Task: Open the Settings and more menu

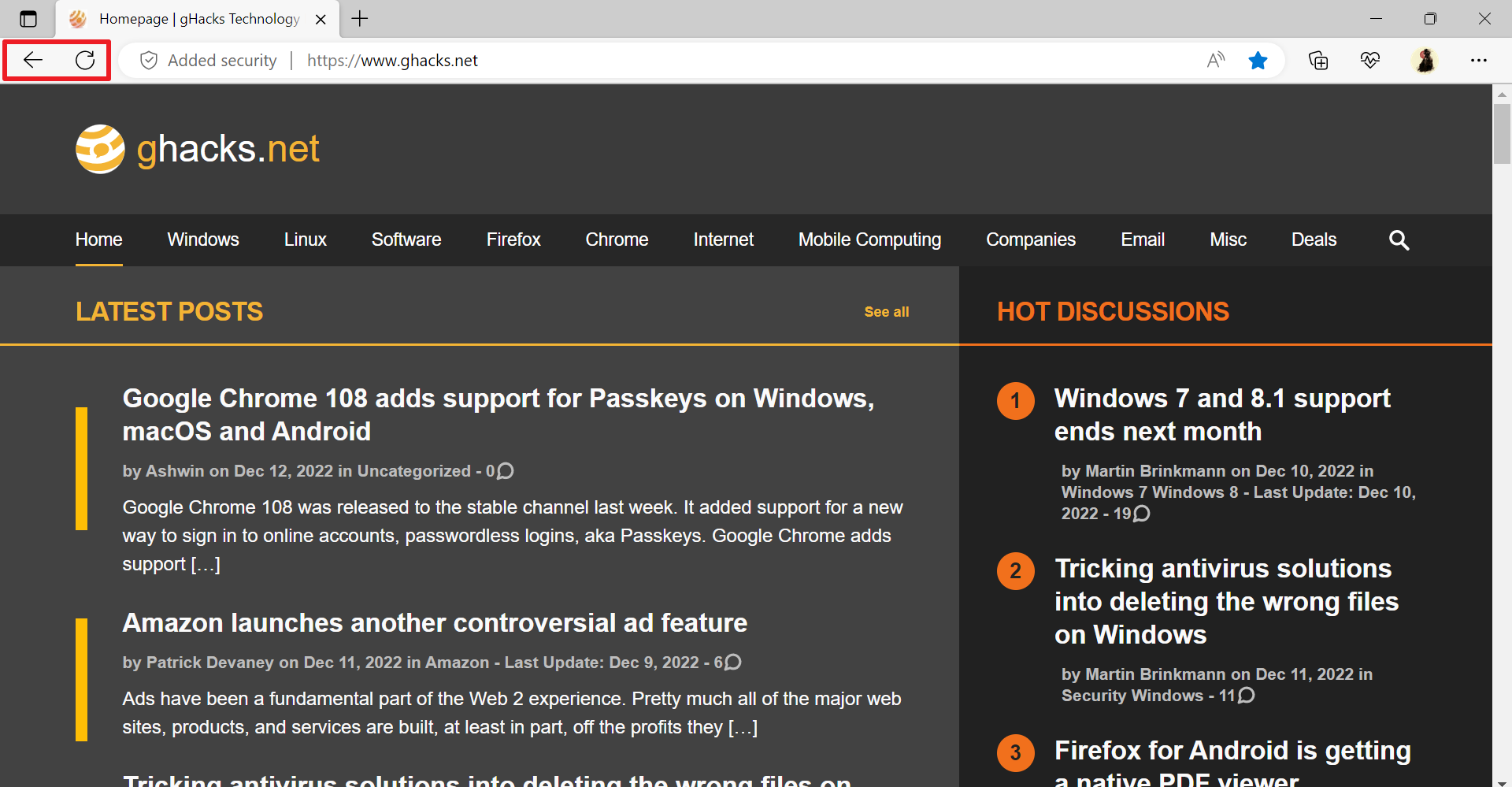Action: pyautogui.click(x=1479, y=60)
